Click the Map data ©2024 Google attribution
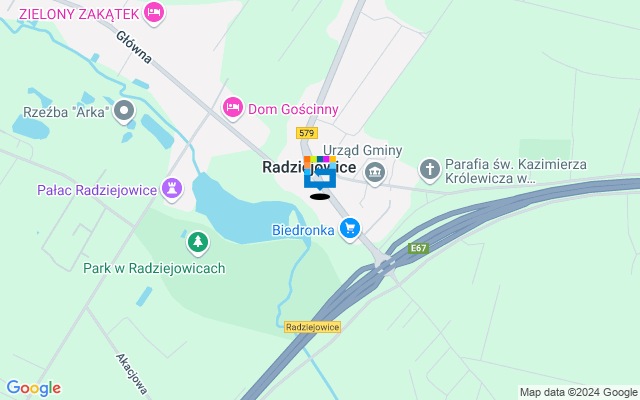 point(579,393)
